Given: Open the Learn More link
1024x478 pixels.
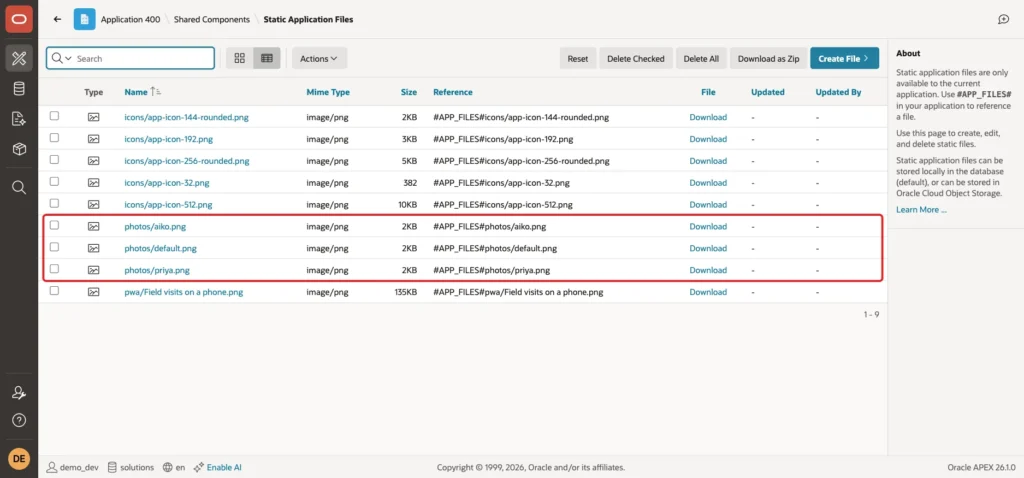Looking at the screenshot, I should tap(921, 210).
